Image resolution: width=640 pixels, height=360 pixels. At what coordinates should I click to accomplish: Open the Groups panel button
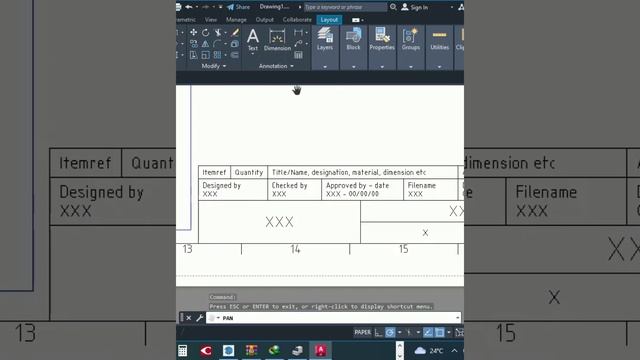point(411,39)
